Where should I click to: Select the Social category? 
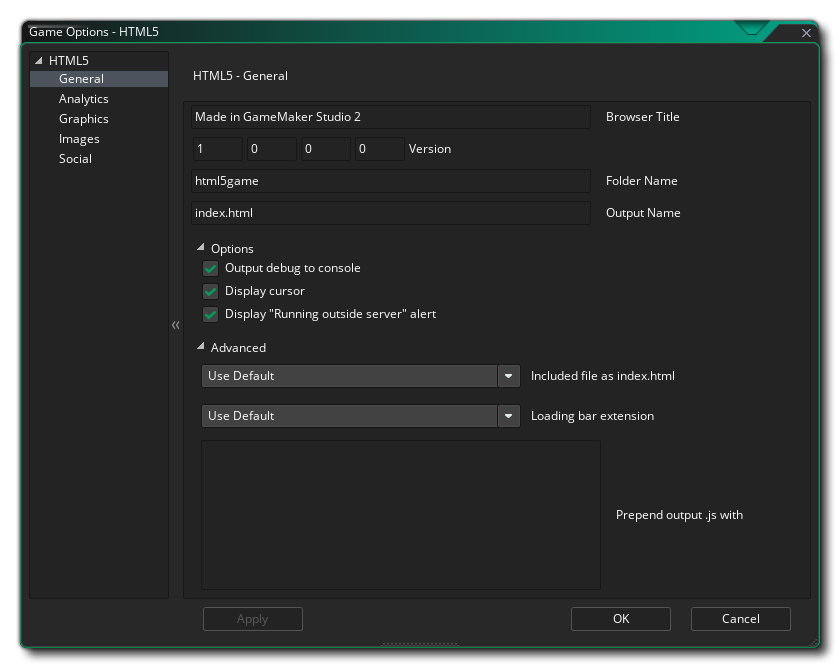click(x=75, y=158)
